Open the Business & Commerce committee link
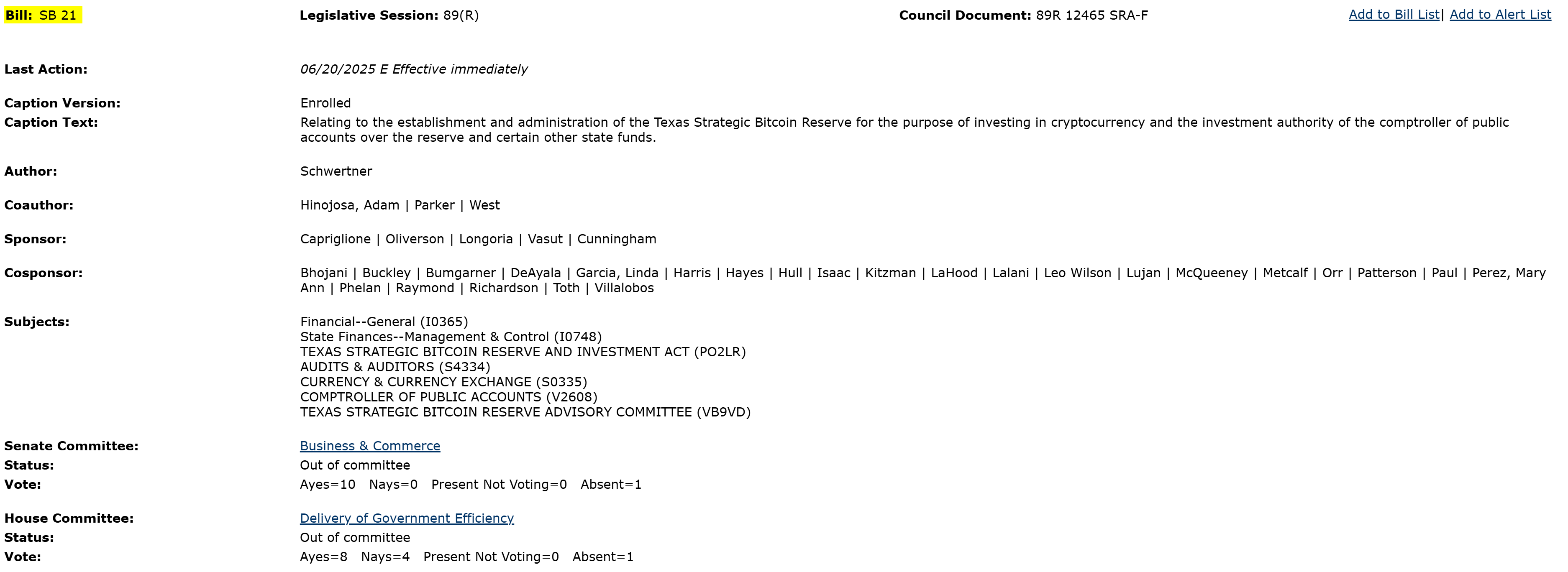 (369, 446)
